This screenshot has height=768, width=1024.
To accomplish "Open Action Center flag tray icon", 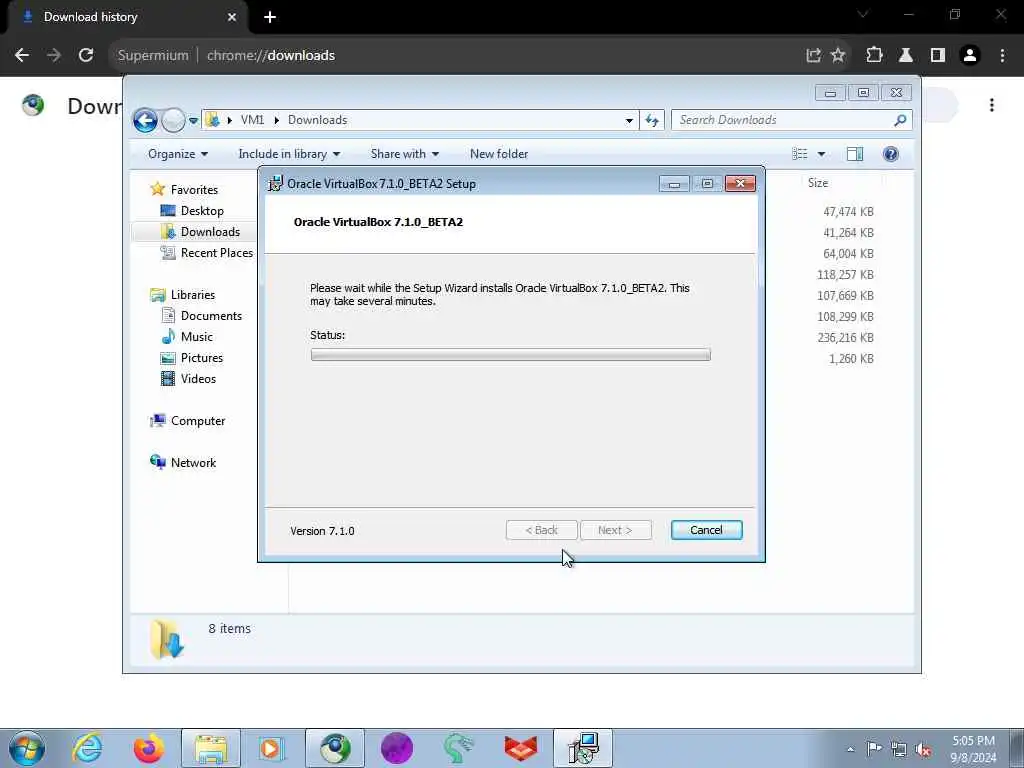I will pyautogui.click(x=874, y=749).
